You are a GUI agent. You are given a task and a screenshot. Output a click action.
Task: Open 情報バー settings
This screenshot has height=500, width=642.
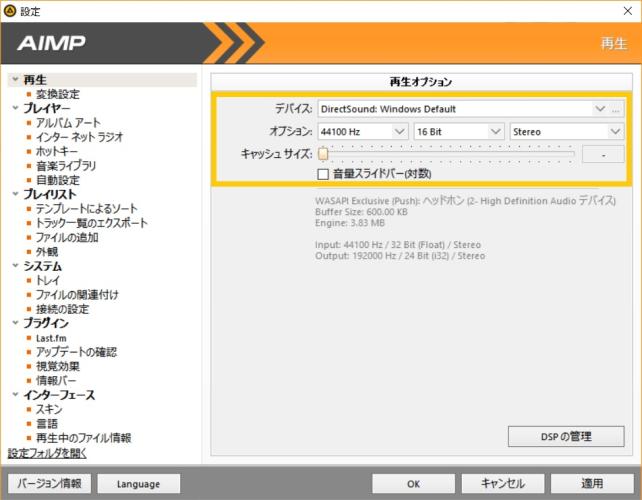click(56, 380)
